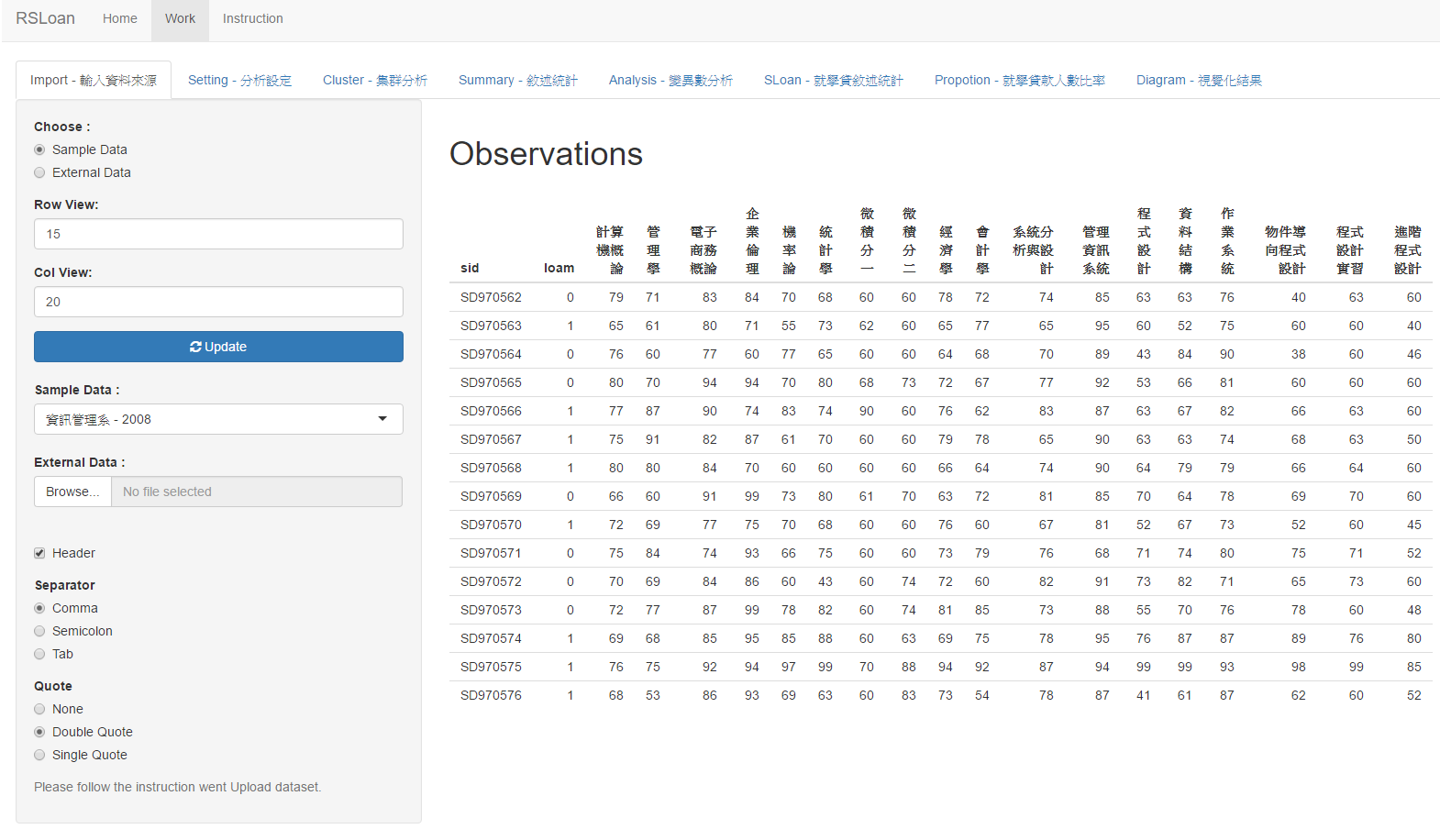Click the SD970575 cell
Image resolution: width=1440 pixels, height=840 pixels.
[491, 667]
